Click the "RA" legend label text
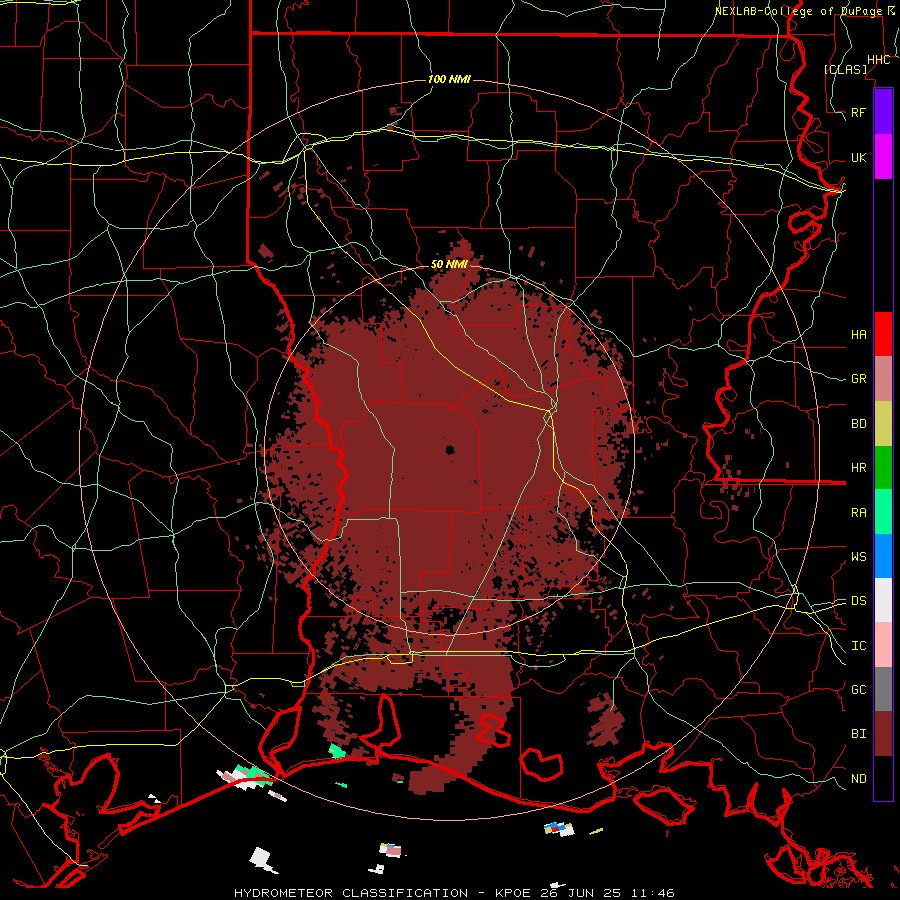Viewport: 900px width, 900px height. [x=858, y=513]
